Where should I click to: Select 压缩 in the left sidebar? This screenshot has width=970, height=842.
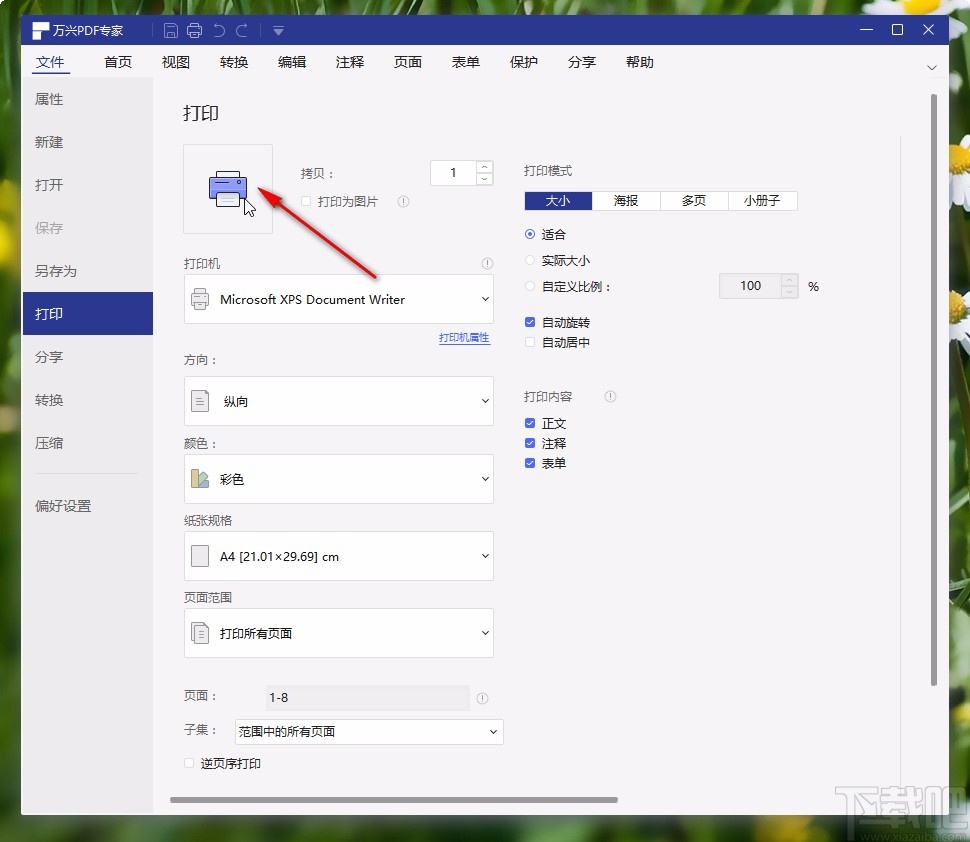coord(50,443)
